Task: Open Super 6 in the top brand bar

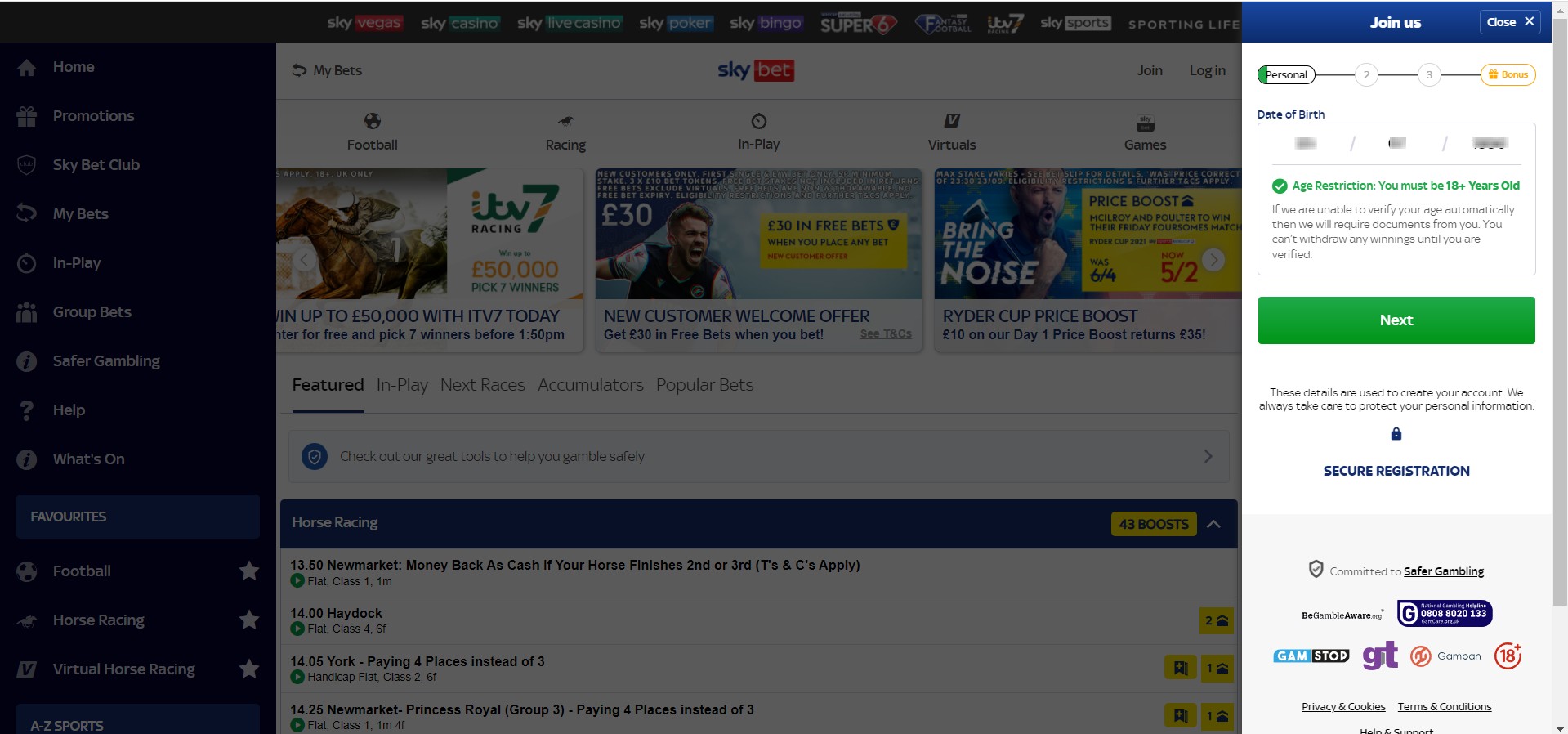Action: (859, 24)
